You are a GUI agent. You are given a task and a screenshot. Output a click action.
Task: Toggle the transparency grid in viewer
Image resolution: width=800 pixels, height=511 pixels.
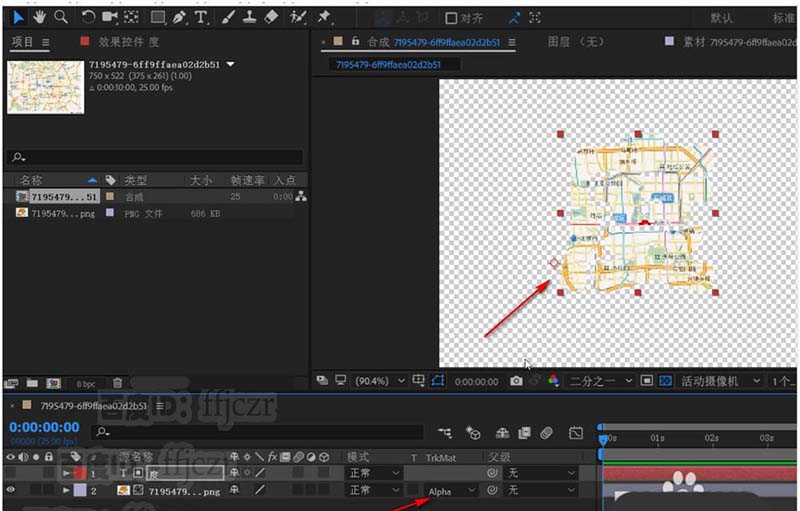666,381
